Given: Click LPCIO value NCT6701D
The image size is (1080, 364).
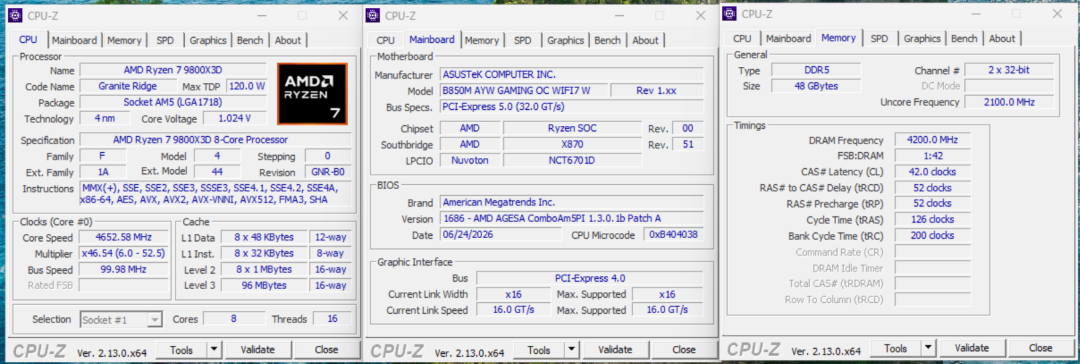Looking at the screenshot, I should pos(572,161).
